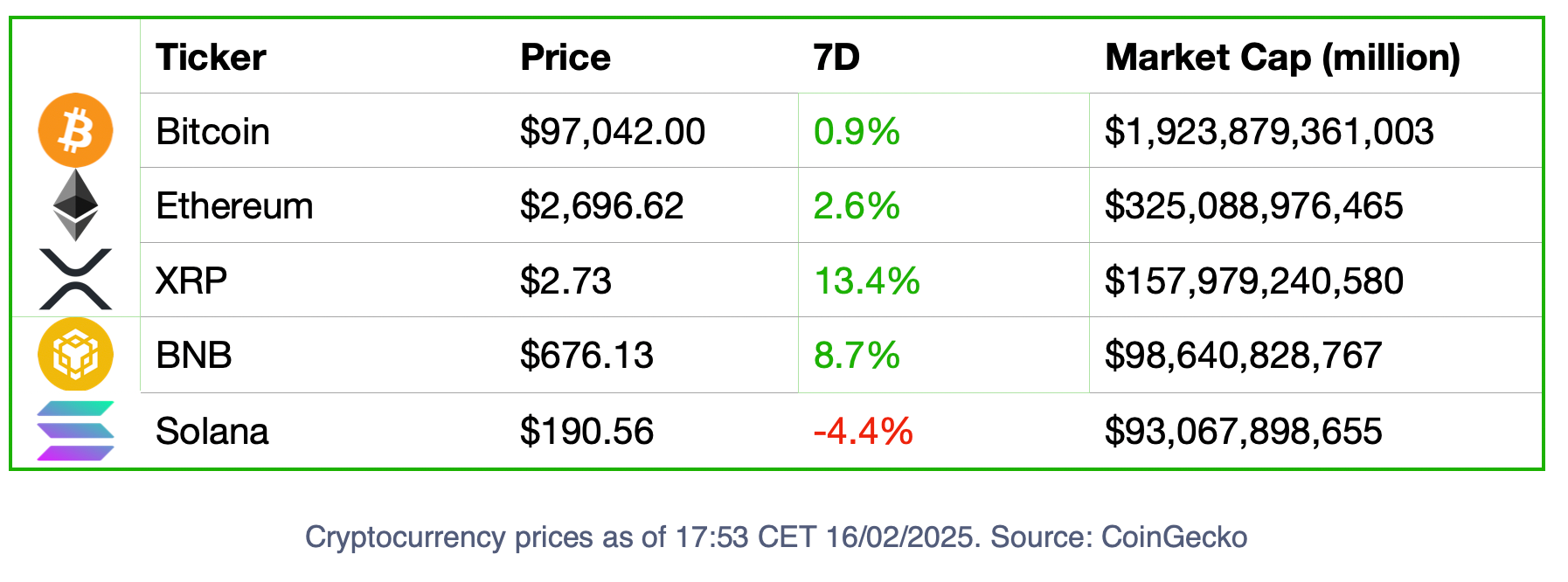Click Solana red -4.4% change
The height and width of the screenshot is (582, 1568).
tap(864, 432)
